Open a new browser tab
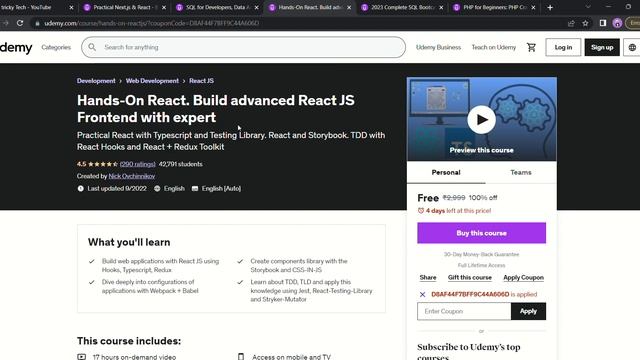This screenshot has width=640, height=360. (x=550, y=7)
